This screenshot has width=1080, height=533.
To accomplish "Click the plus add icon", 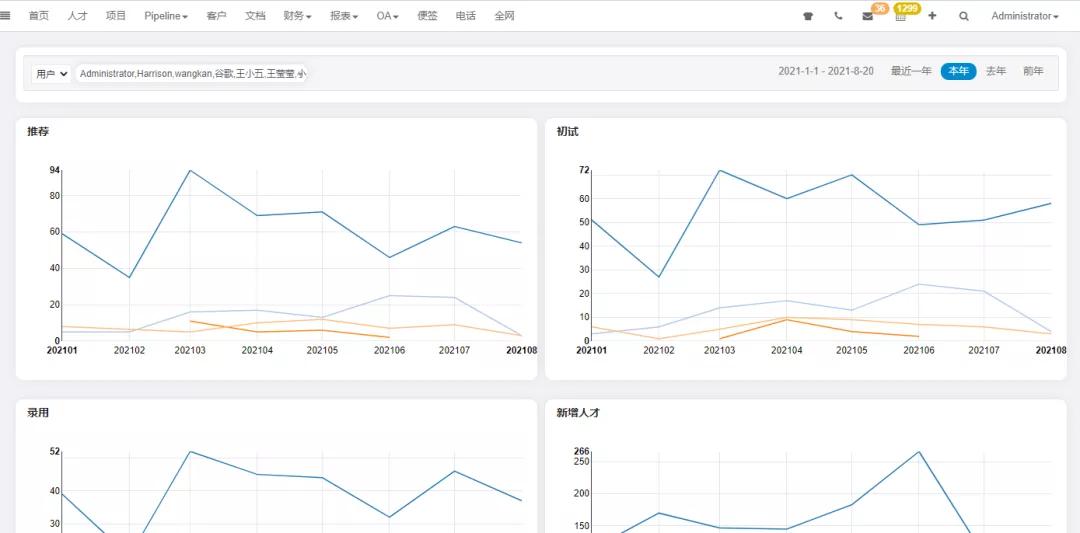I will pos(932,17).
